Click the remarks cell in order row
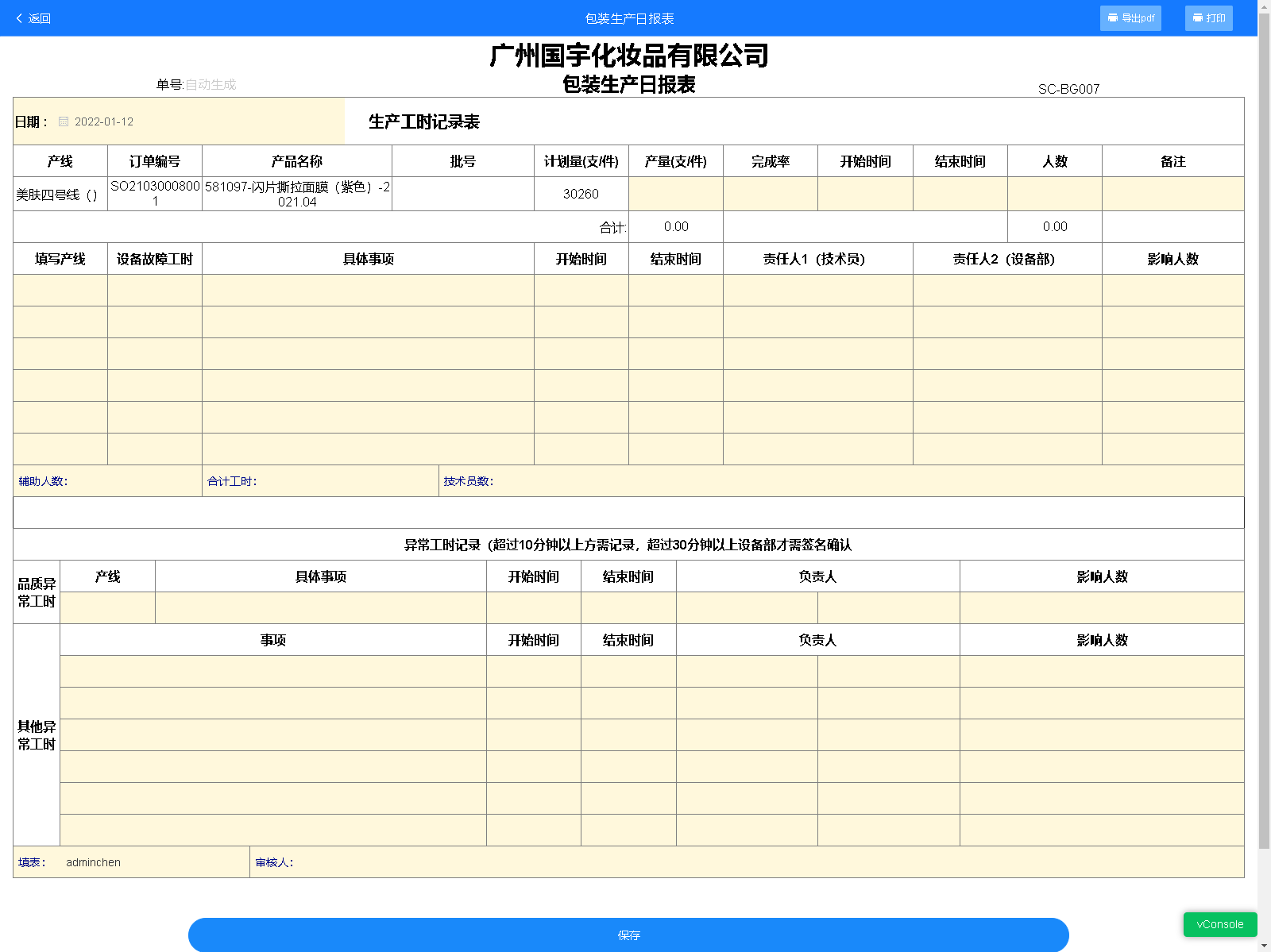 click(x=1172, y=194)
